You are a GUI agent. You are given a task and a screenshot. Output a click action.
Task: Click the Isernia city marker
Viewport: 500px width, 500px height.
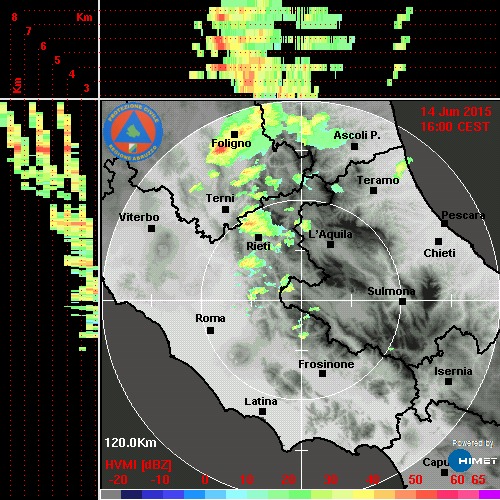449,381
